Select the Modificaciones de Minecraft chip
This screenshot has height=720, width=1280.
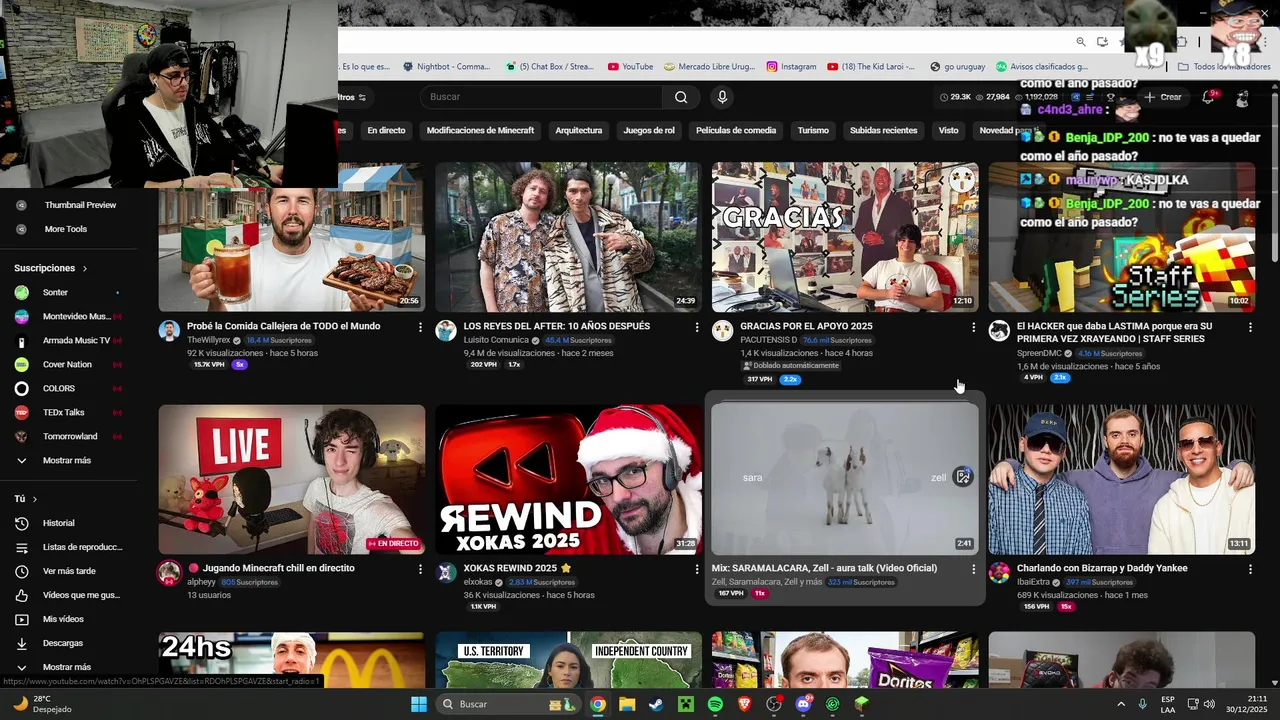coord(480,130)
